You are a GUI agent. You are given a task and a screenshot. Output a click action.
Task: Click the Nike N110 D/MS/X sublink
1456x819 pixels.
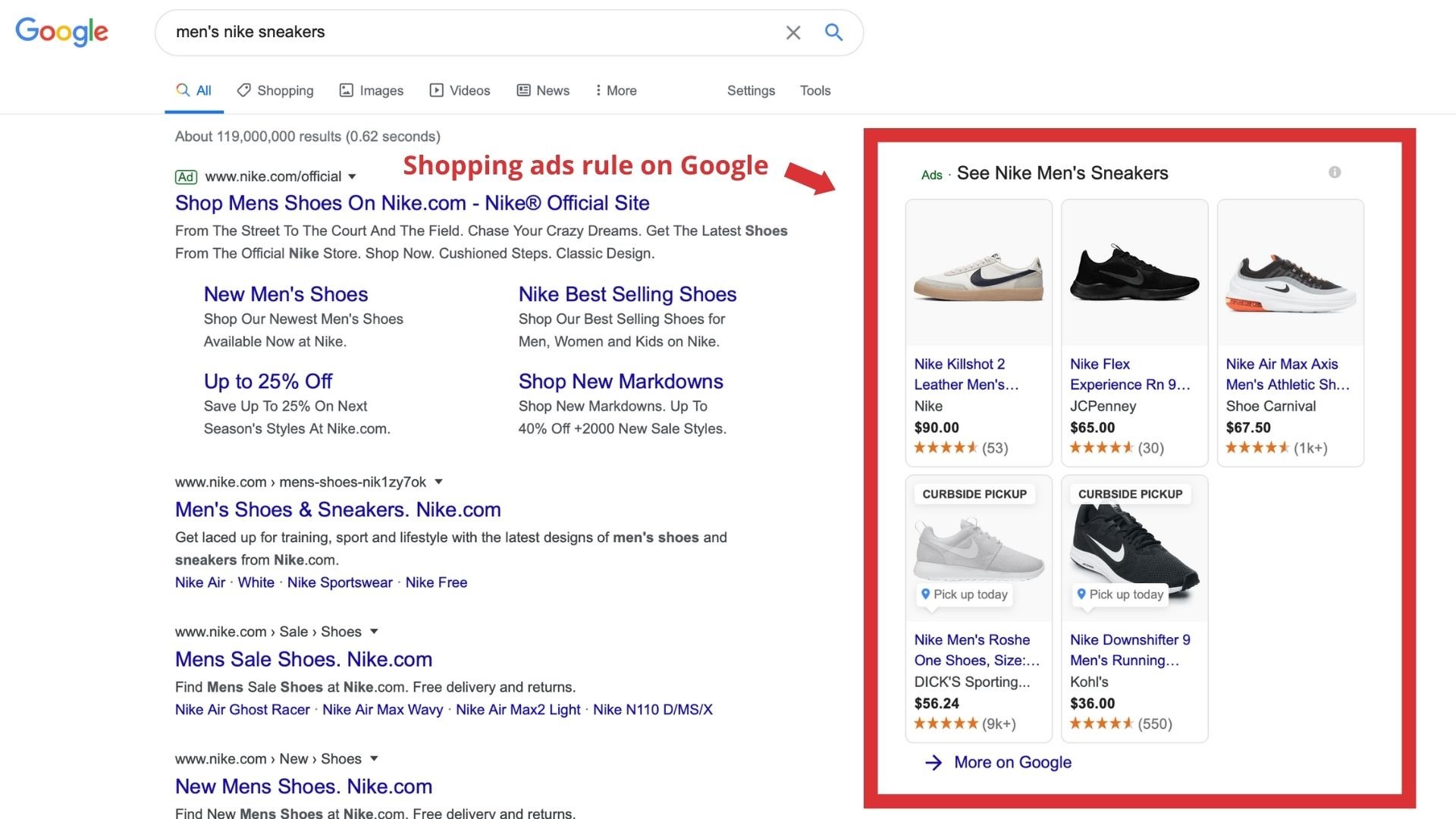653,710
